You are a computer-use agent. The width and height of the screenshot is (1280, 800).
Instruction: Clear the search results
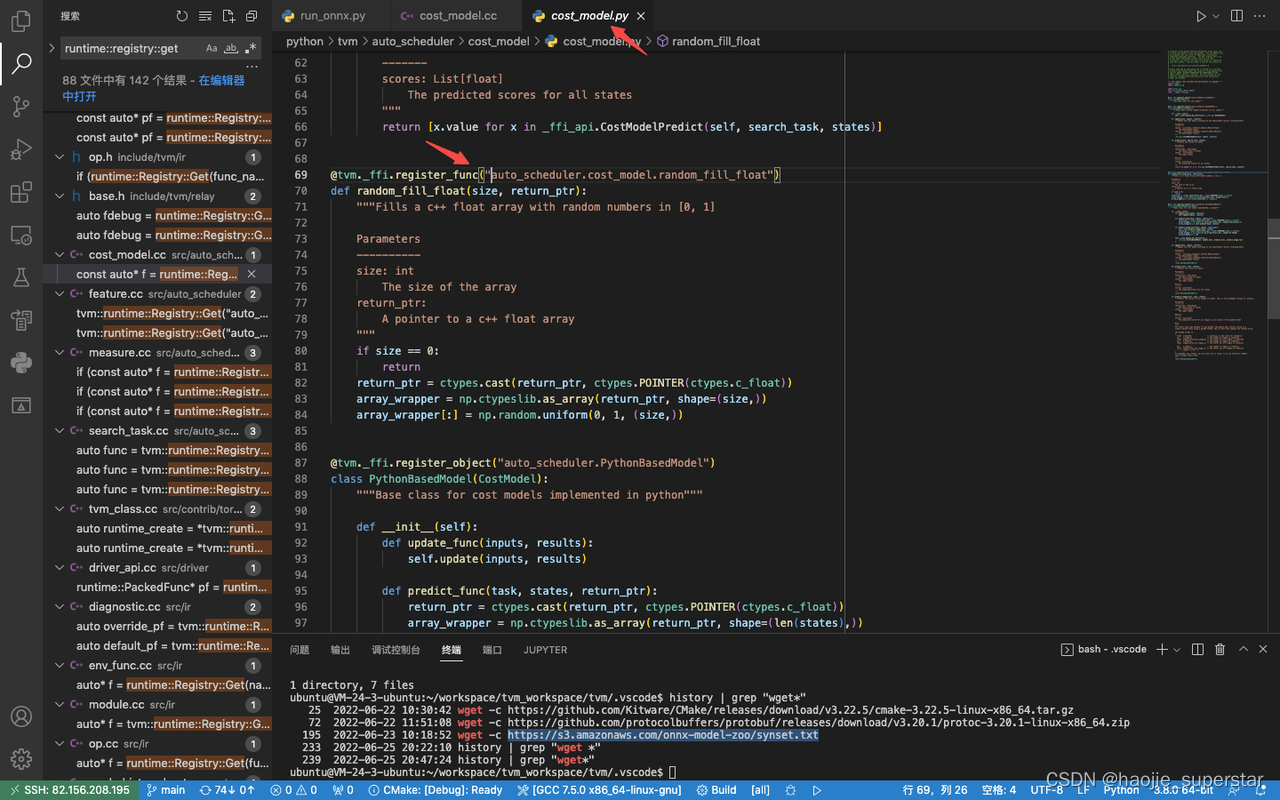tap(205, 16)
